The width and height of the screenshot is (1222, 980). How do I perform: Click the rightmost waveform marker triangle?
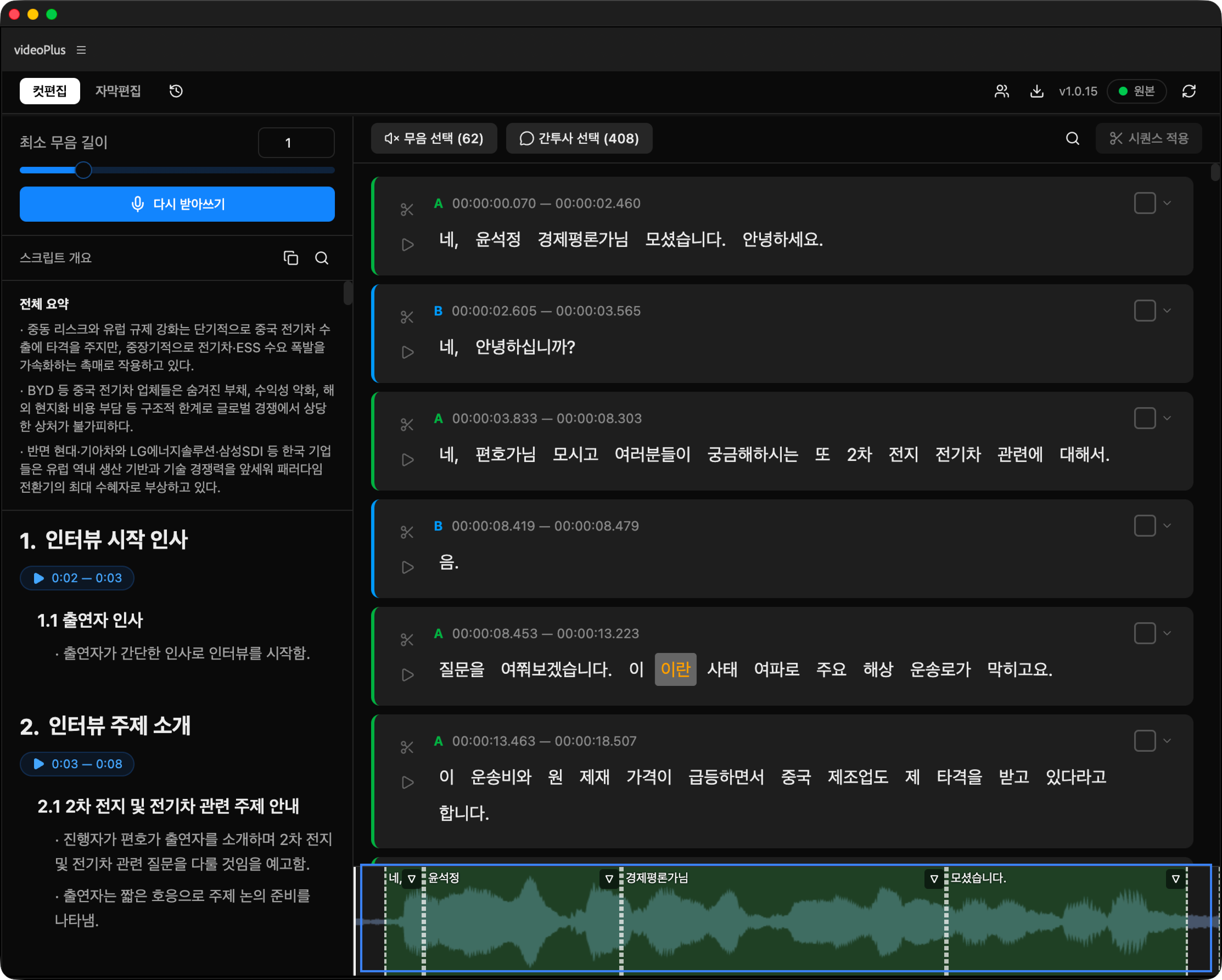(x=1176, y=879)
